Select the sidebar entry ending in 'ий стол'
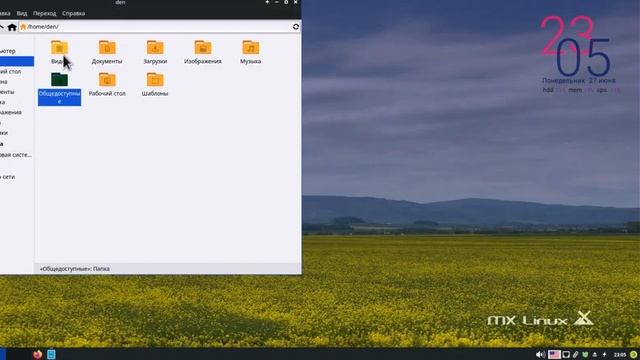640x360 pixels. [11, 71]
